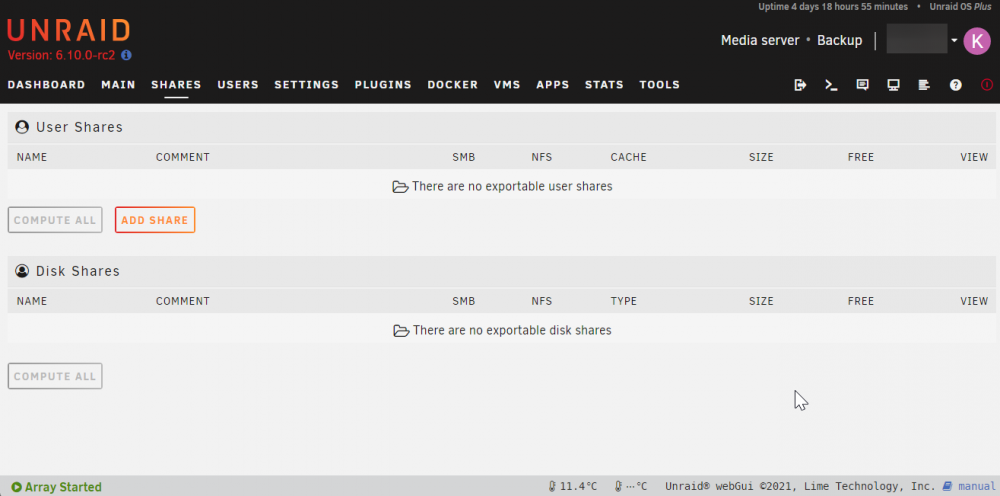
Task: Click the manual book icon in footer
Action: (947, 486)
